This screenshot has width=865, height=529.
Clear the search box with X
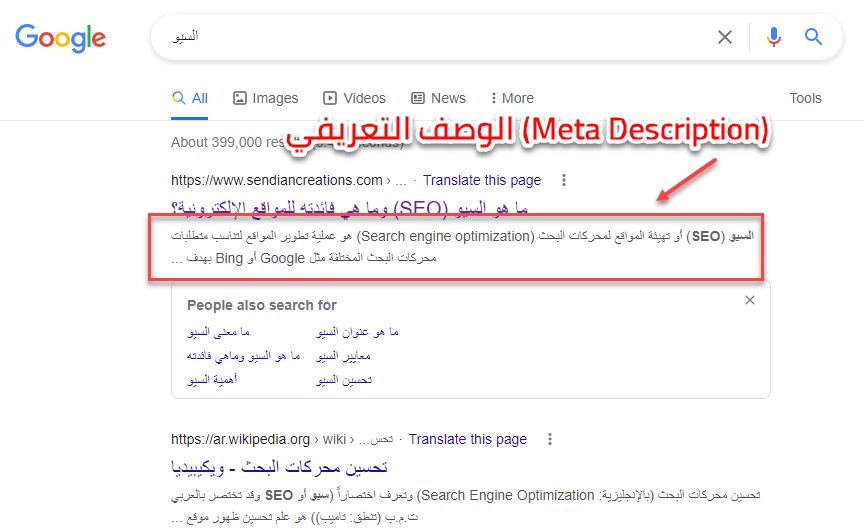coord(724,37)
